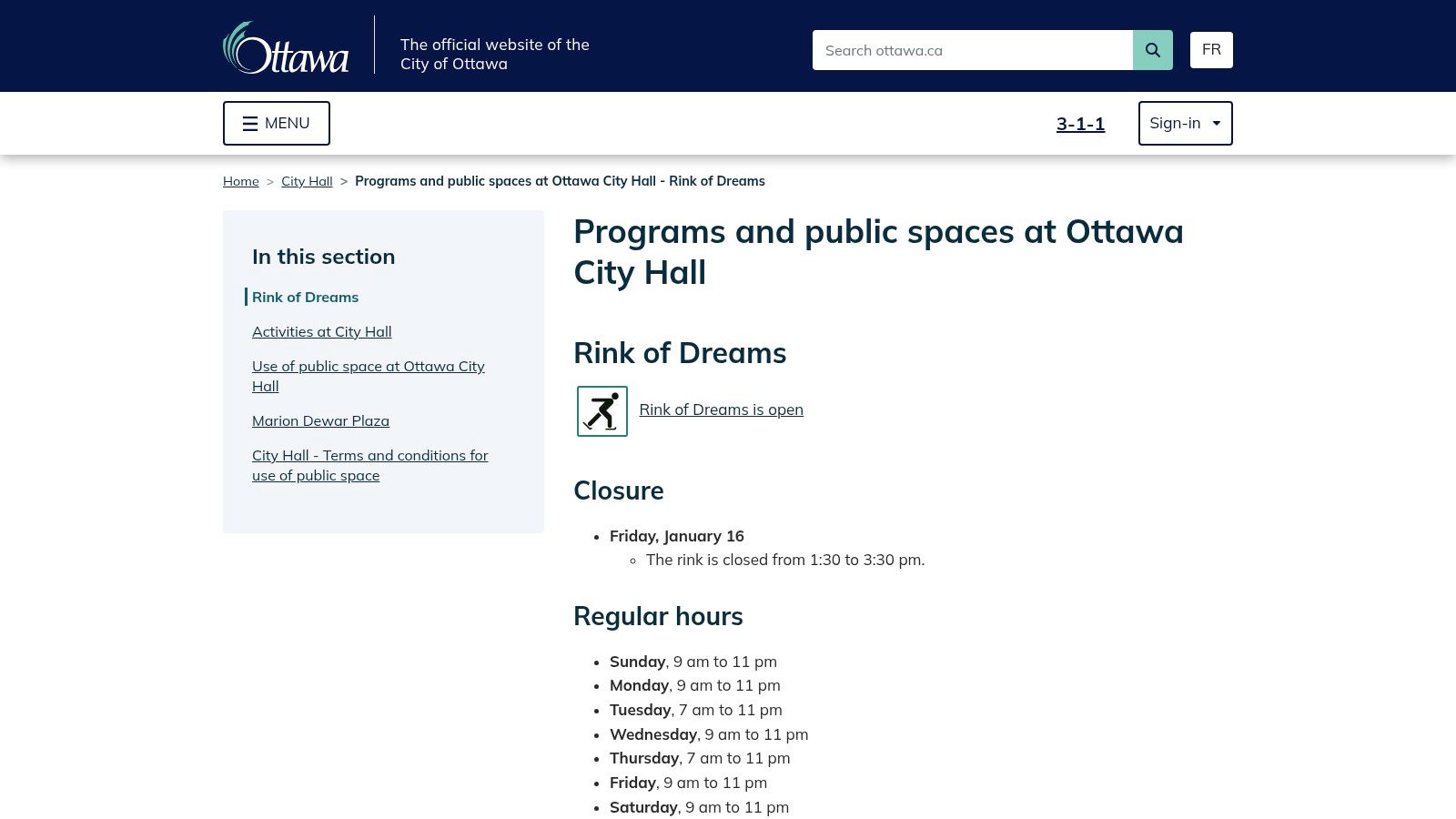Screen dimensions: 1456x819
Task: Click the Rink of Dreams section heading
Action: tap(680, 353)
